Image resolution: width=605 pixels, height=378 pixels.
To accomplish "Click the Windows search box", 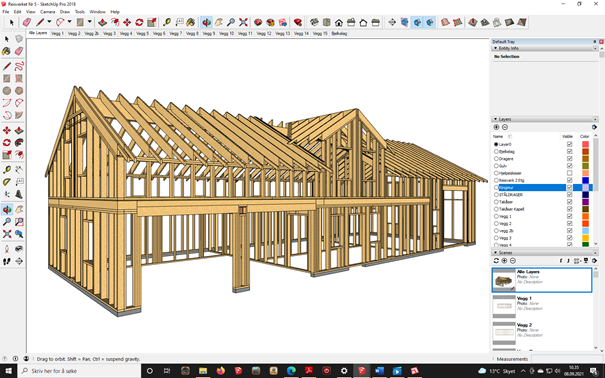I will (79, 371).
